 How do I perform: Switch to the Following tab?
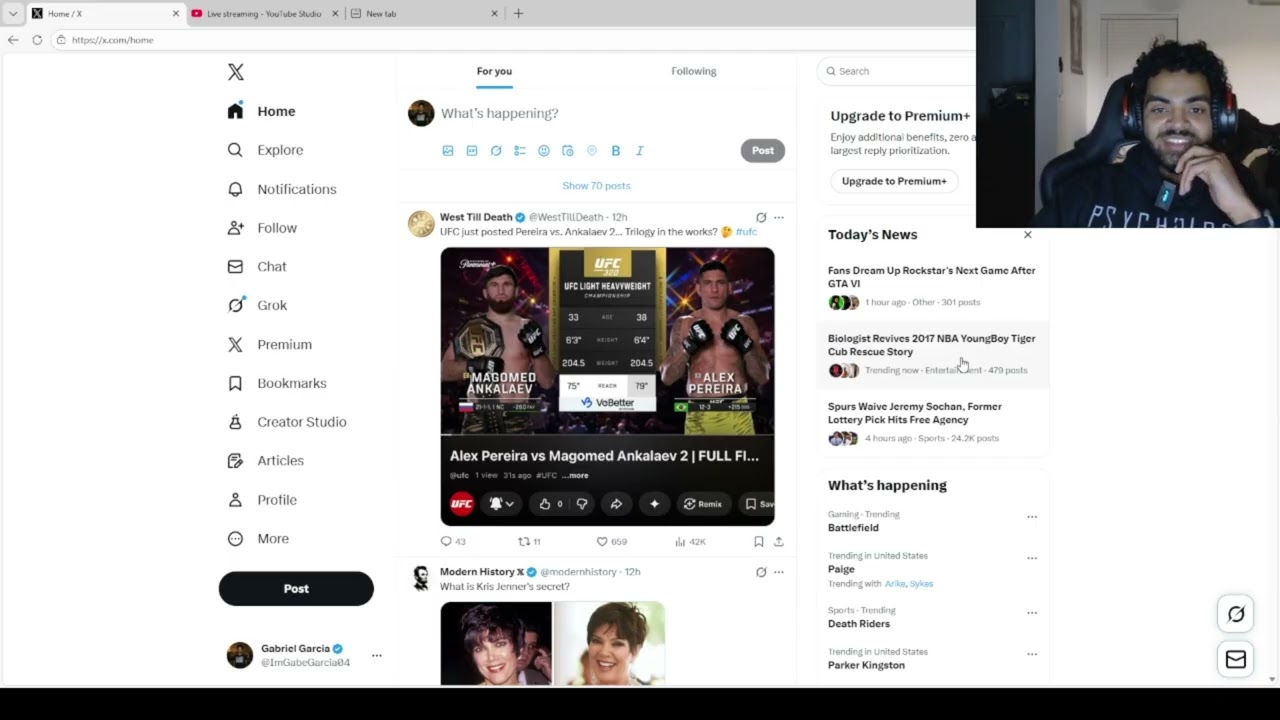coord(694,71)
